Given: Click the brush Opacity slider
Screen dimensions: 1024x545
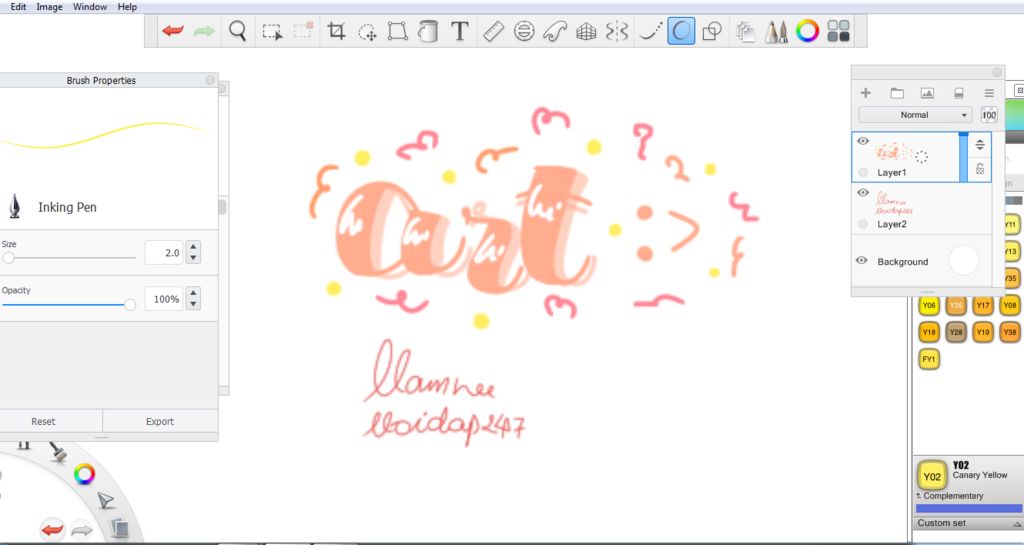Looking at the screenshot, I should point(69,305).
